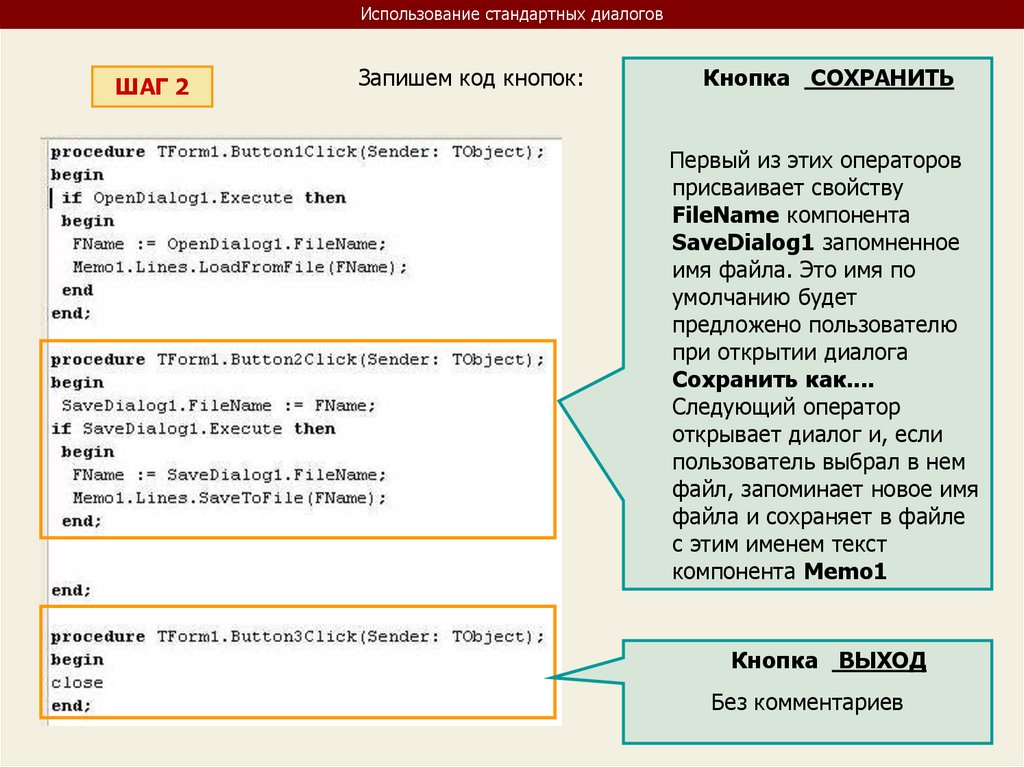The width and height of the screenshot is (1024, 767).
Task: Click the Memo1.Lines.SaveToFile(FName) line
Action: click(229, 498)
